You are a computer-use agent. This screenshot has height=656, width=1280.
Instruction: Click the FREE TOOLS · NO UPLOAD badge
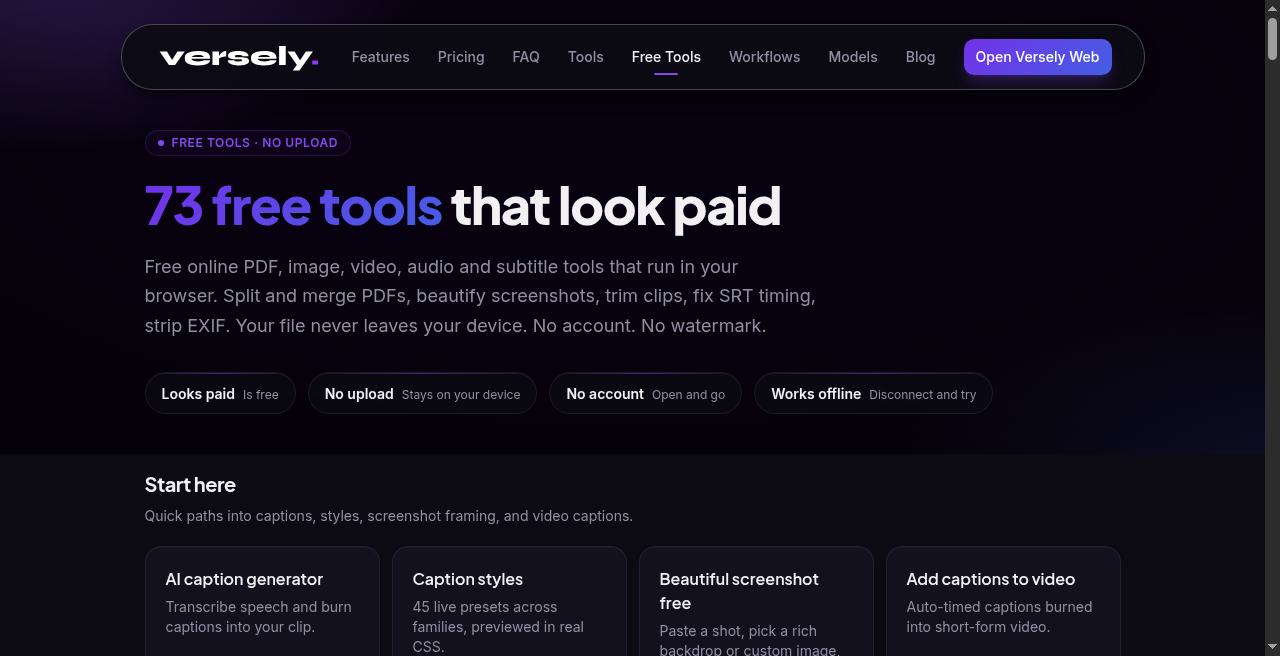tap(248, 143)
